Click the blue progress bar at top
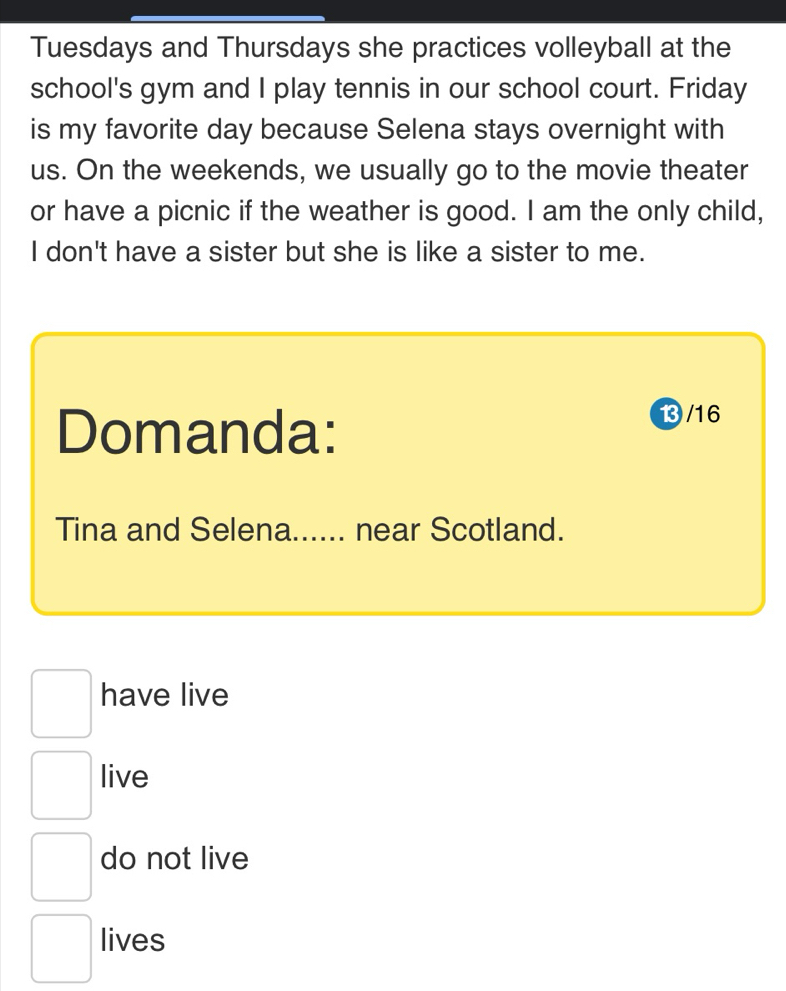The image size is (786, 991). [x=227, y=18]
